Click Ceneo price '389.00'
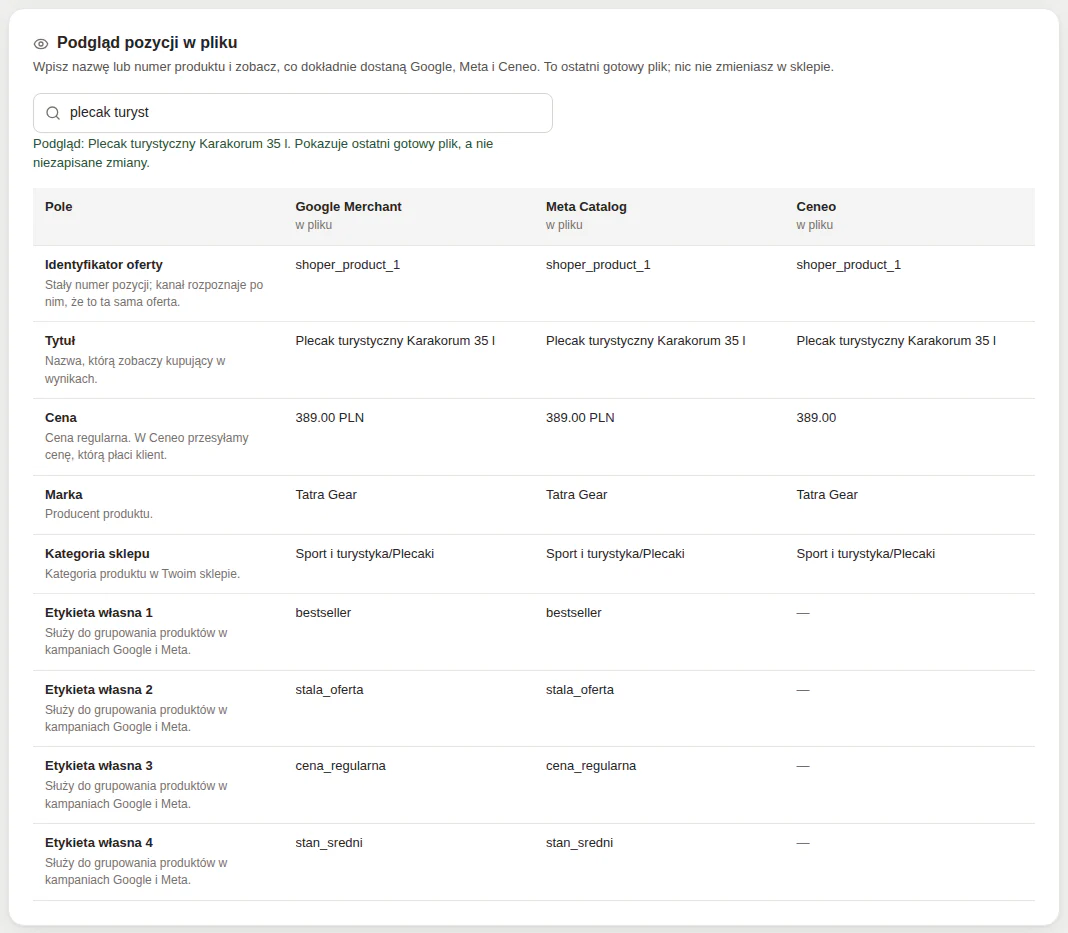 click(816, 417)
